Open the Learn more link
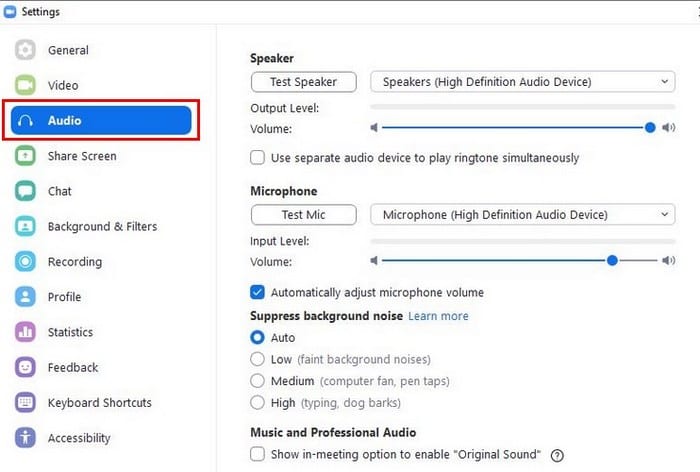 (438, 316)
